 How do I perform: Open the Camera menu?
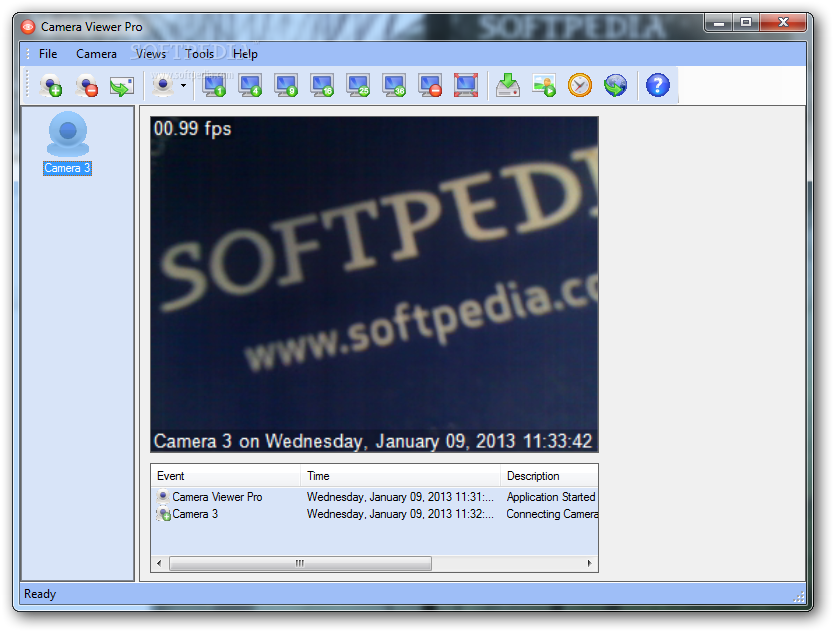[x=96, y=54]
